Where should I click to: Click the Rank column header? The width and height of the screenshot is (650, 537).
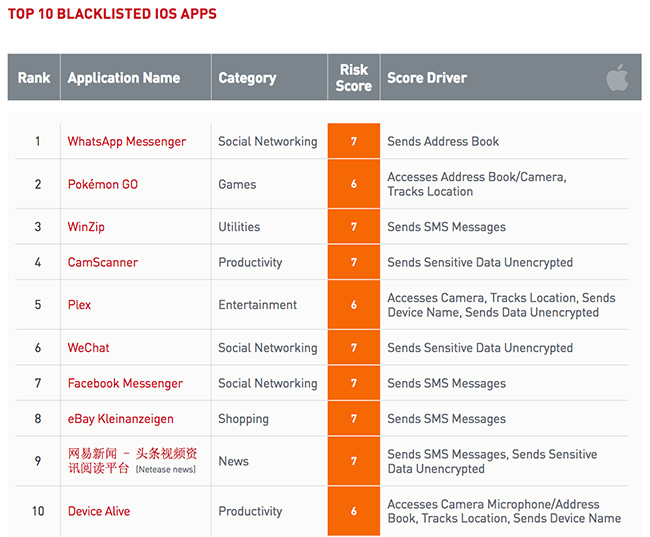(34, 78)
